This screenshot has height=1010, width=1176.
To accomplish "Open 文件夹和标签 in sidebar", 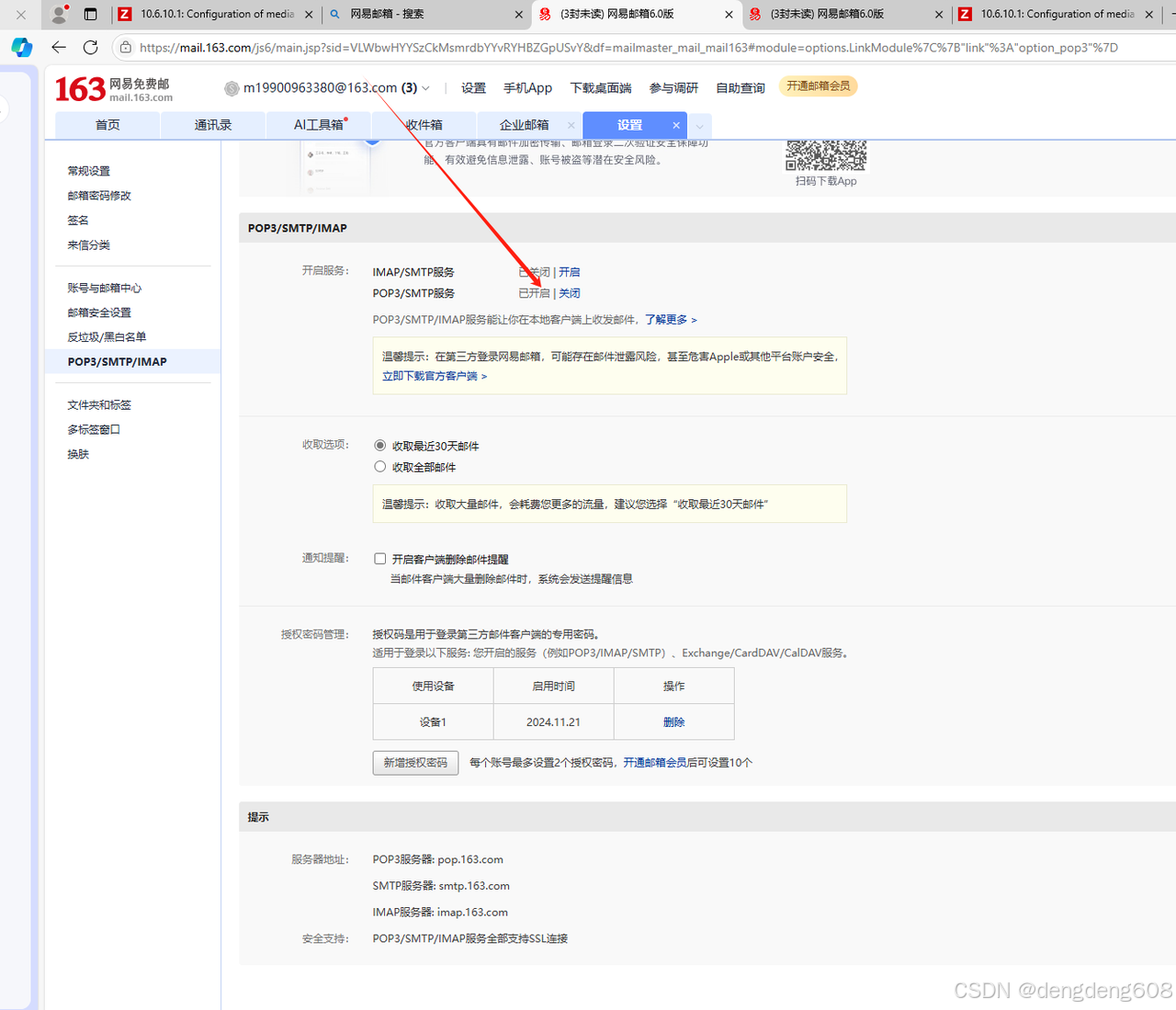I will pos(99,405).
